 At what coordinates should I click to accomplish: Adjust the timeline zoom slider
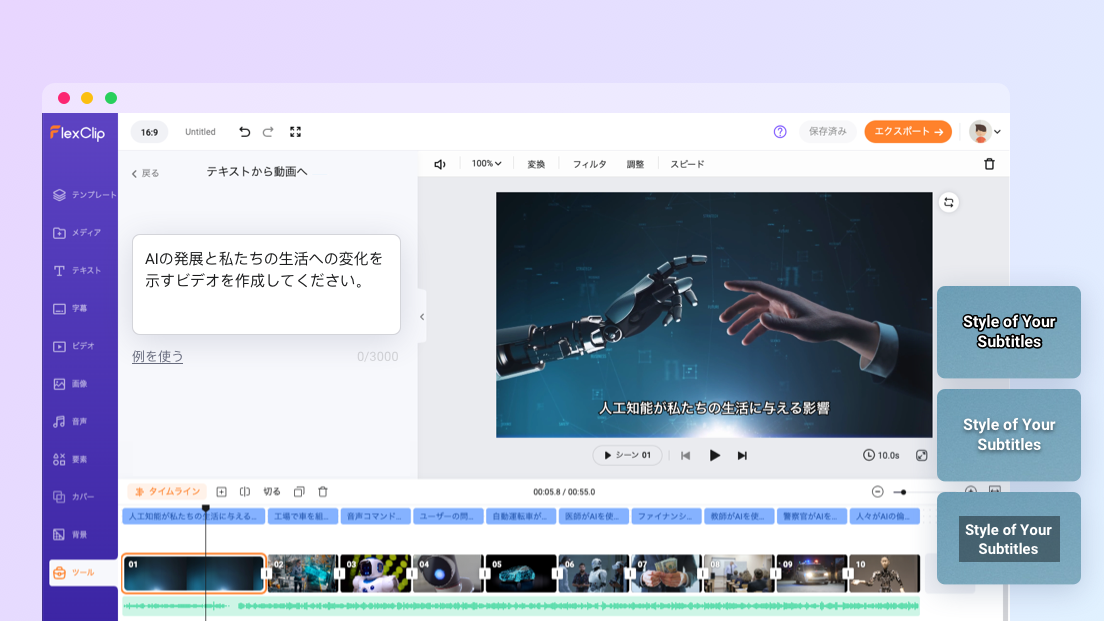(x=903, y=492)
